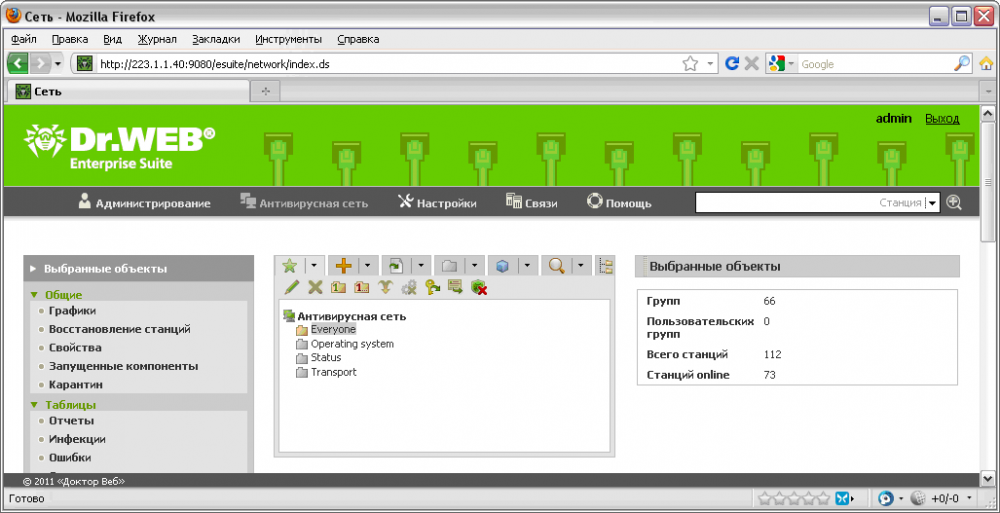Click the export document icon
Image resolution: width=1000 pixels, height=513 pixels.
point(397,266)
